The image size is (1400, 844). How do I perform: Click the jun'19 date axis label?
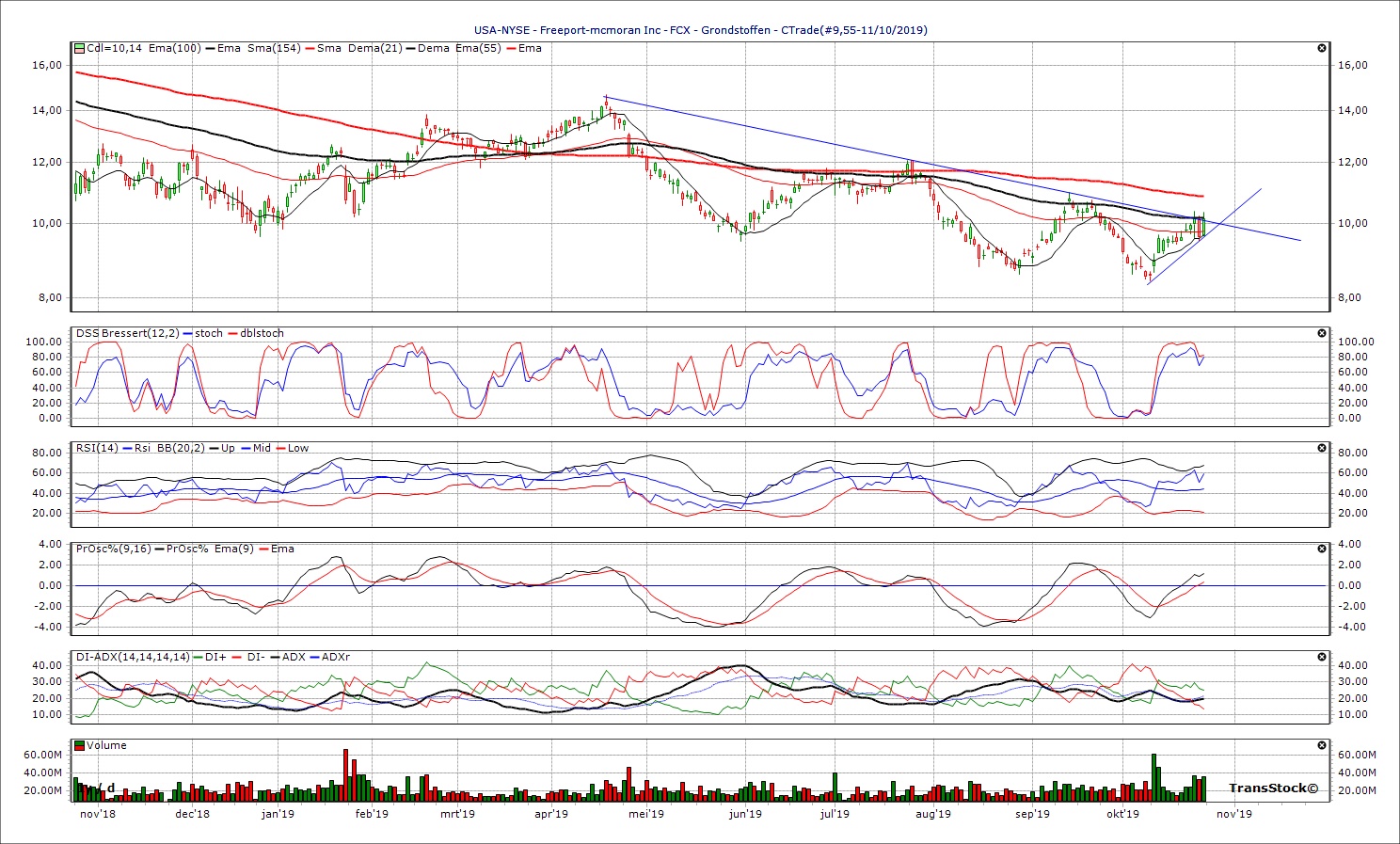tap(745, 814)
